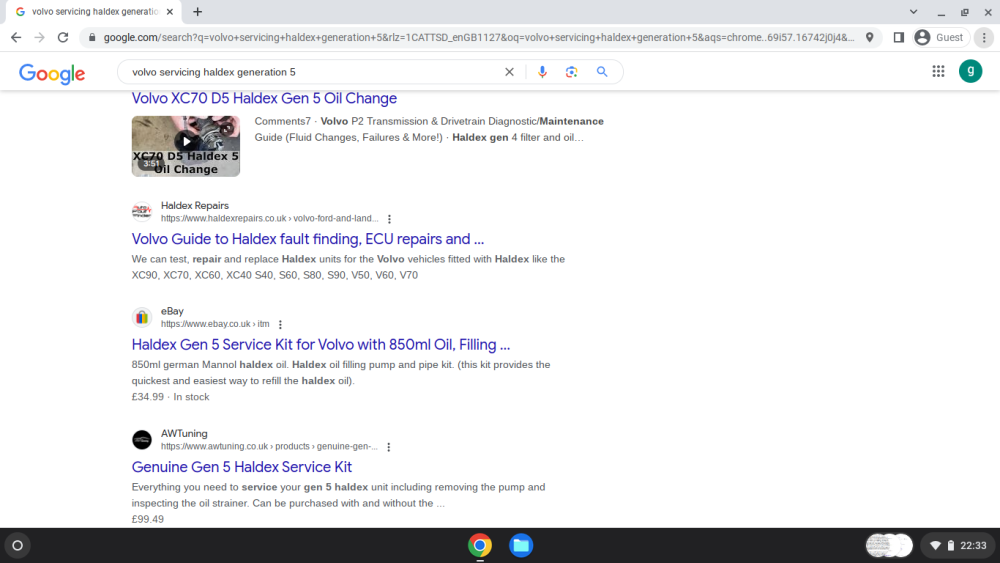This screenshot has width=1000, height=563.
Task: Click the £34.99 In stock text
Action: [x=170, y=397]
